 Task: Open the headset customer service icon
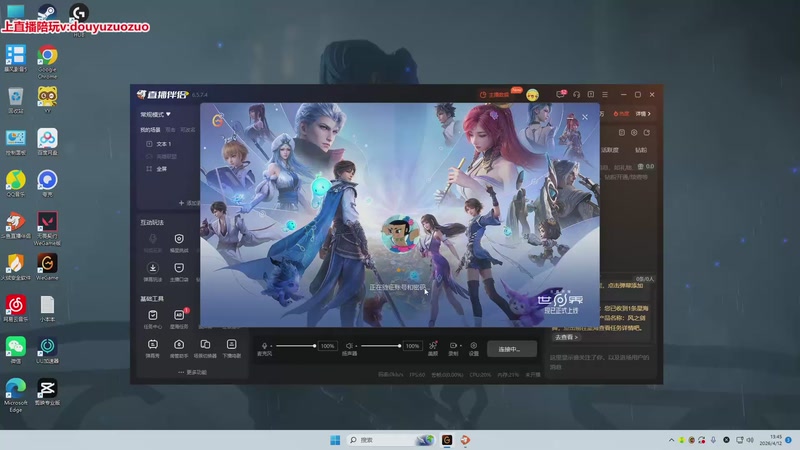click(x=577, y=94)
